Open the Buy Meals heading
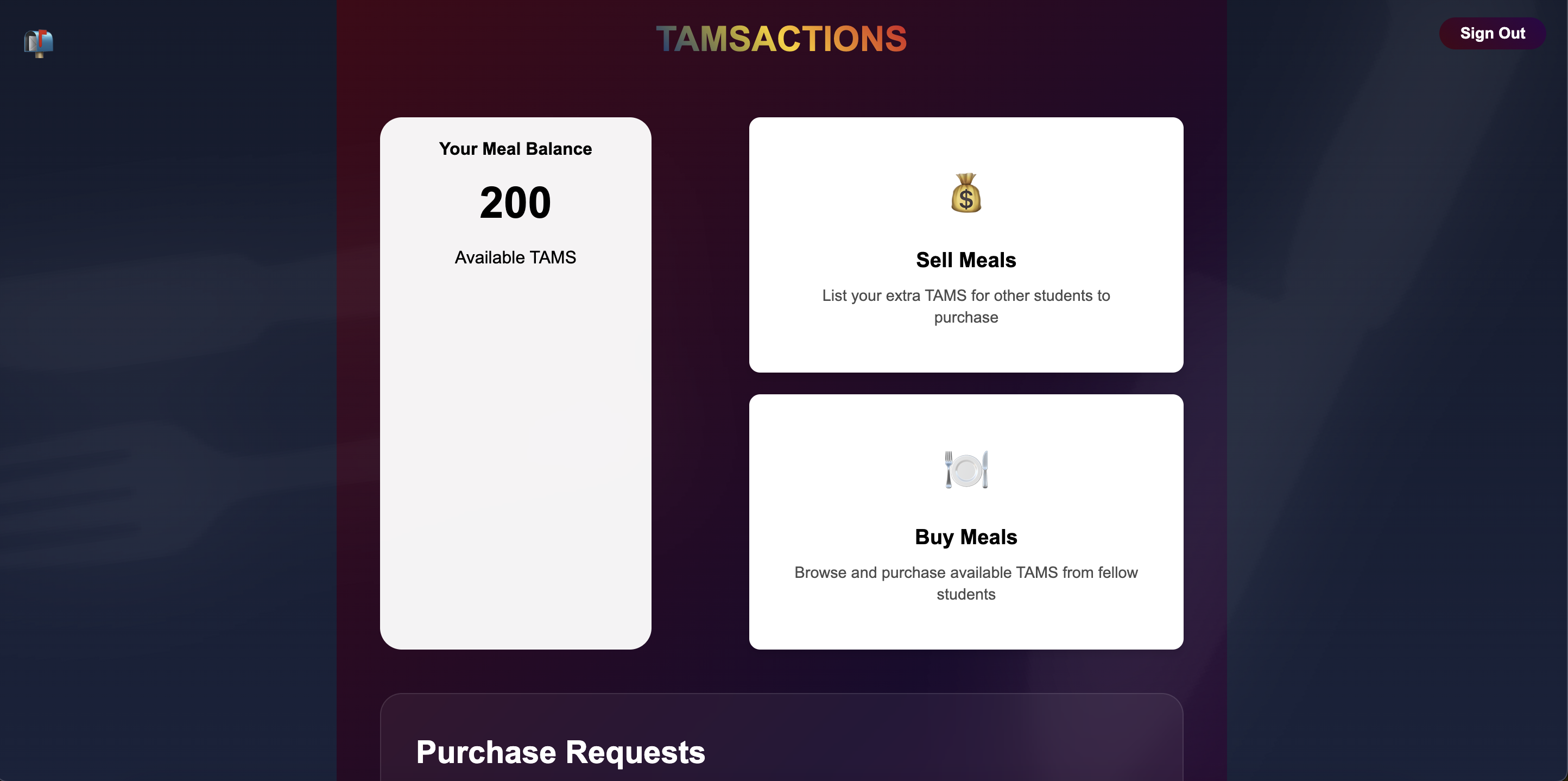This screenshot has height=781, width=1568. 966,537
